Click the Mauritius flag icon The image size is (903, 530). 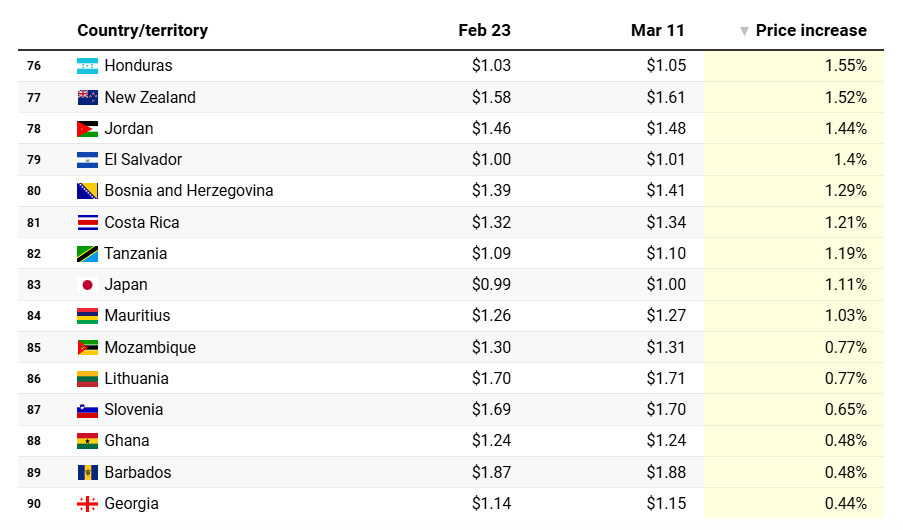pyautogui.click(x=87, y=316)
